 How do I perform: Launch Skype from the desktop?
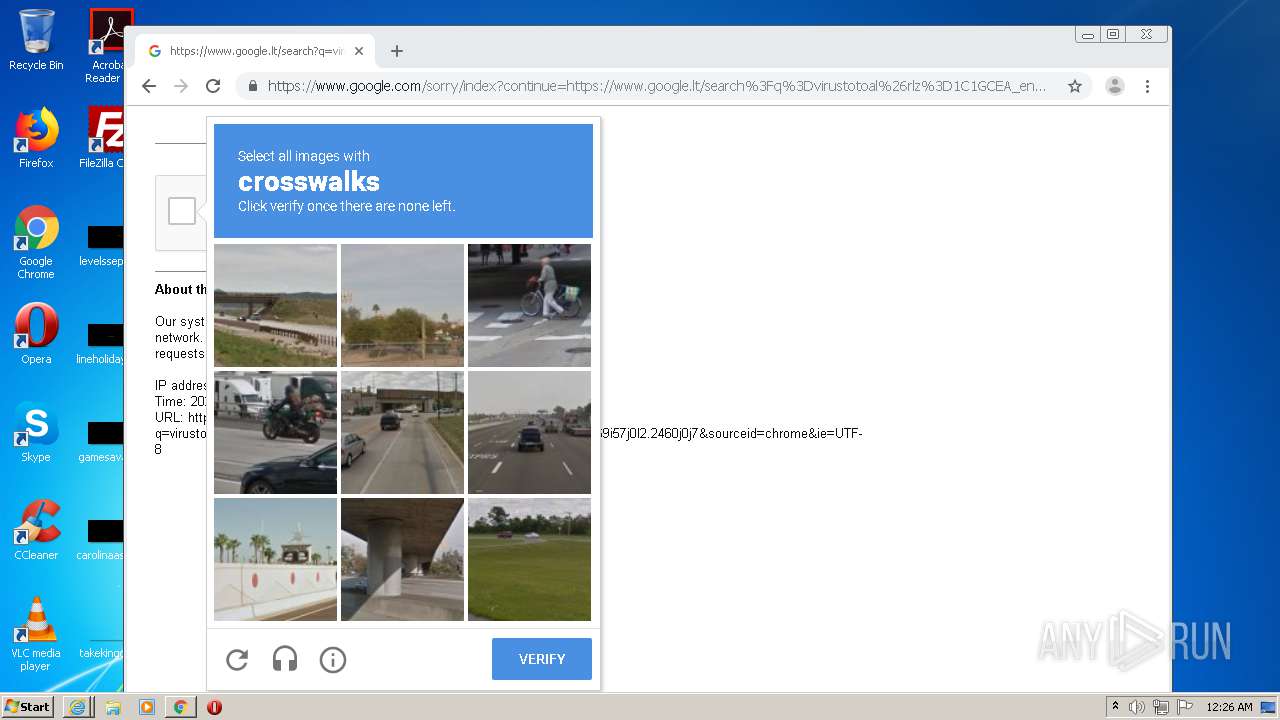click(36, 432)
